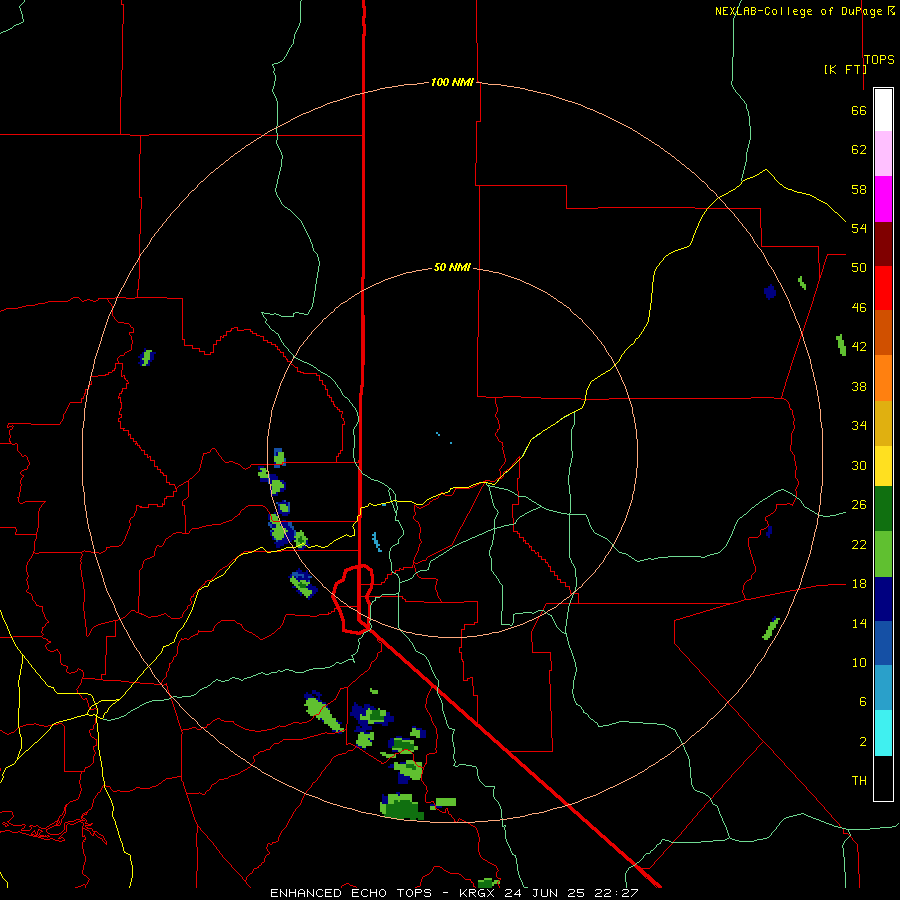Click the black TH swatch at legend bottom

(883, 778)
